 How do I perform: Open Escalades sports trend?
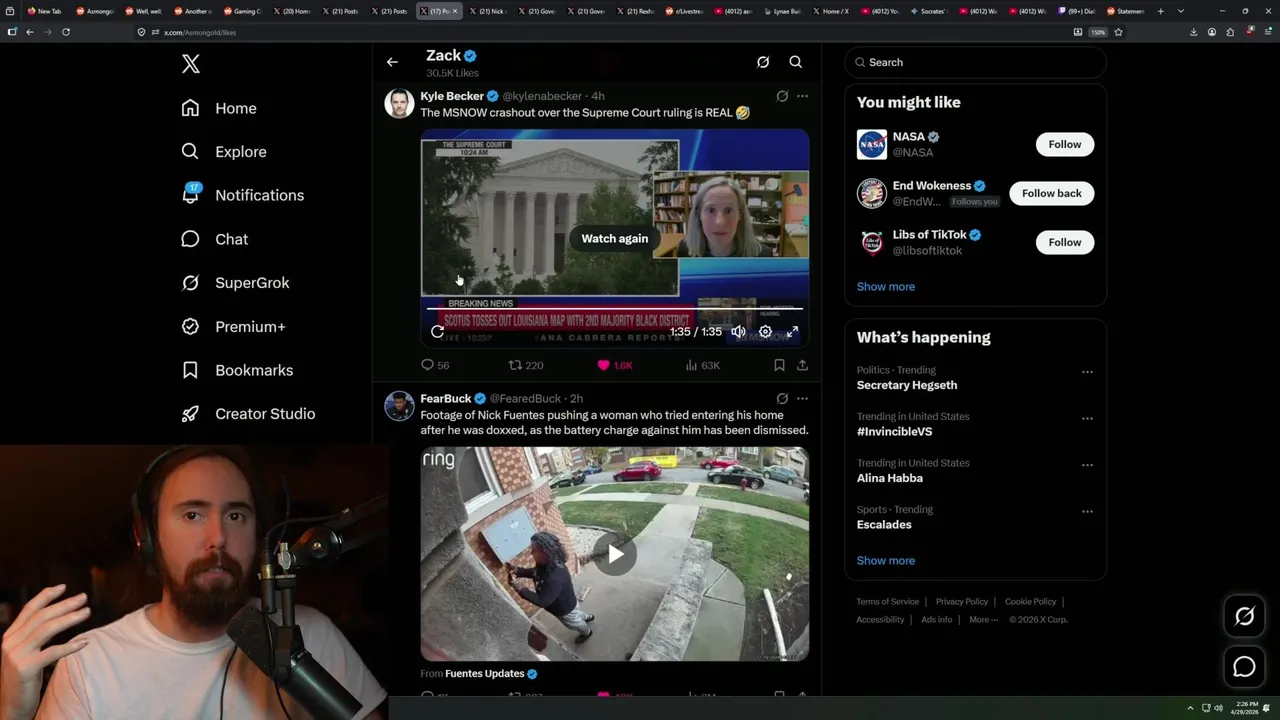pos(884,525)
